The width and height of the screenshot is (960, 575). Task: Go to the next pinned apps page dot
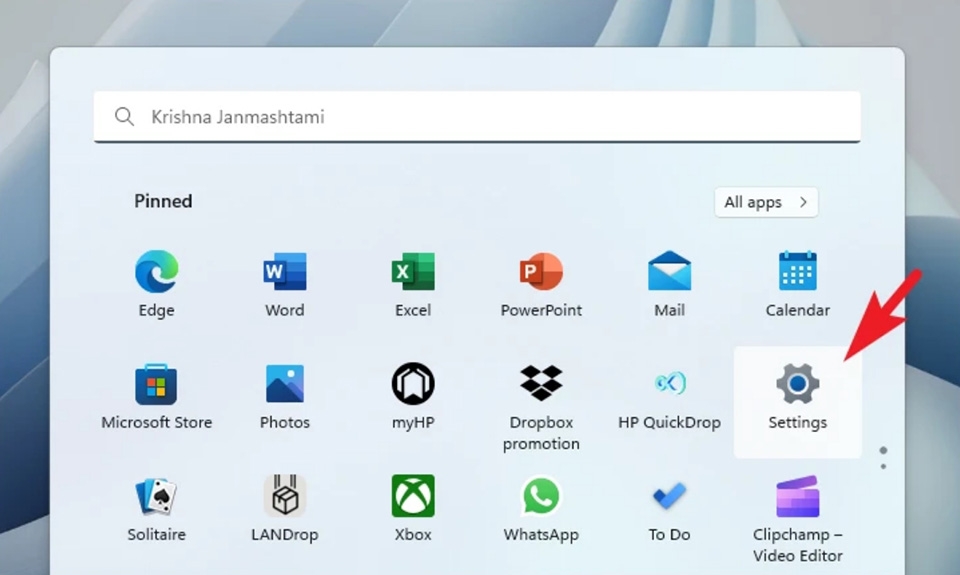[x=883, y=467]
